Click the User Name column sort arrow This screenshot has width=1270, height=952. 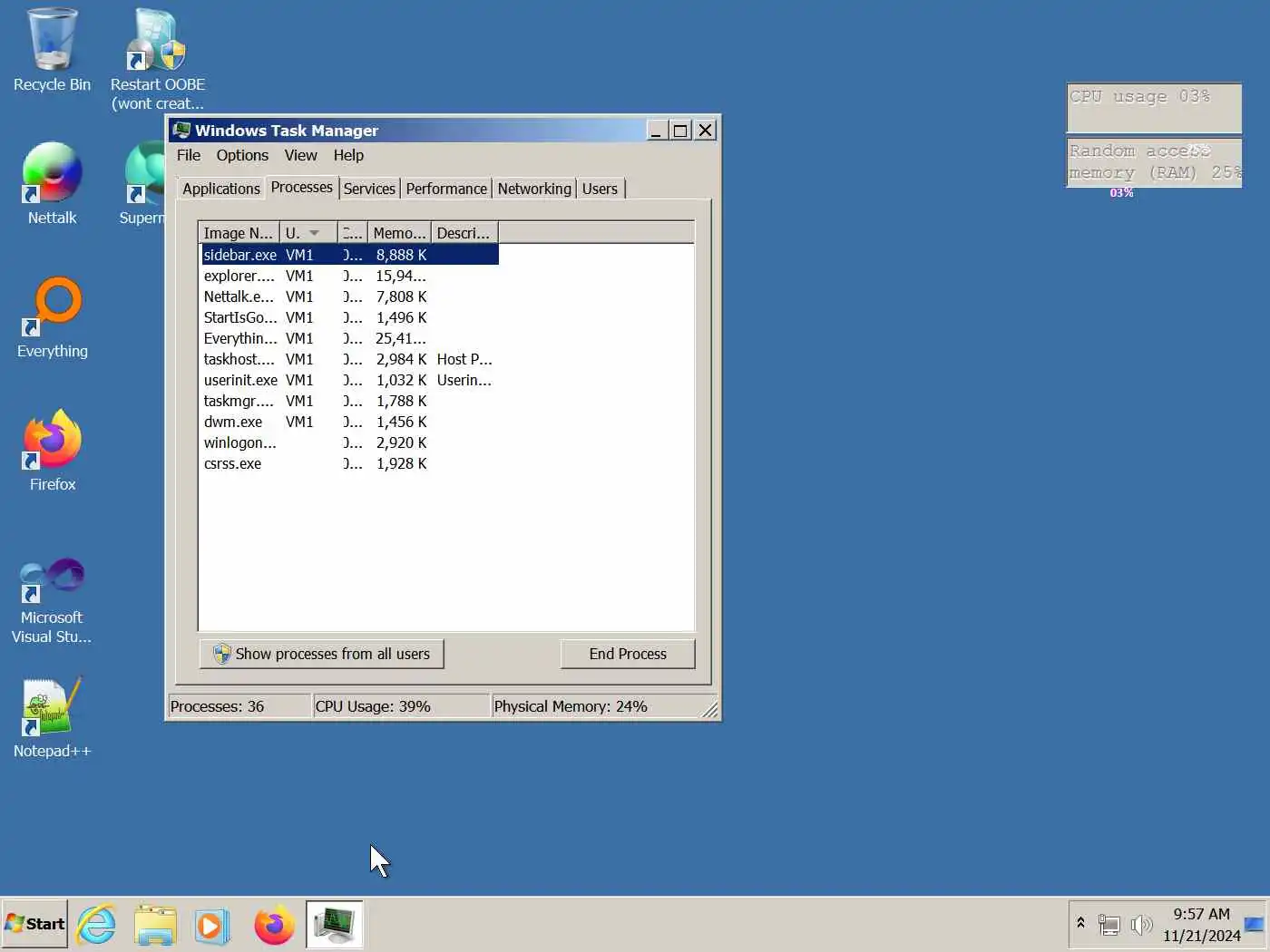314,233
